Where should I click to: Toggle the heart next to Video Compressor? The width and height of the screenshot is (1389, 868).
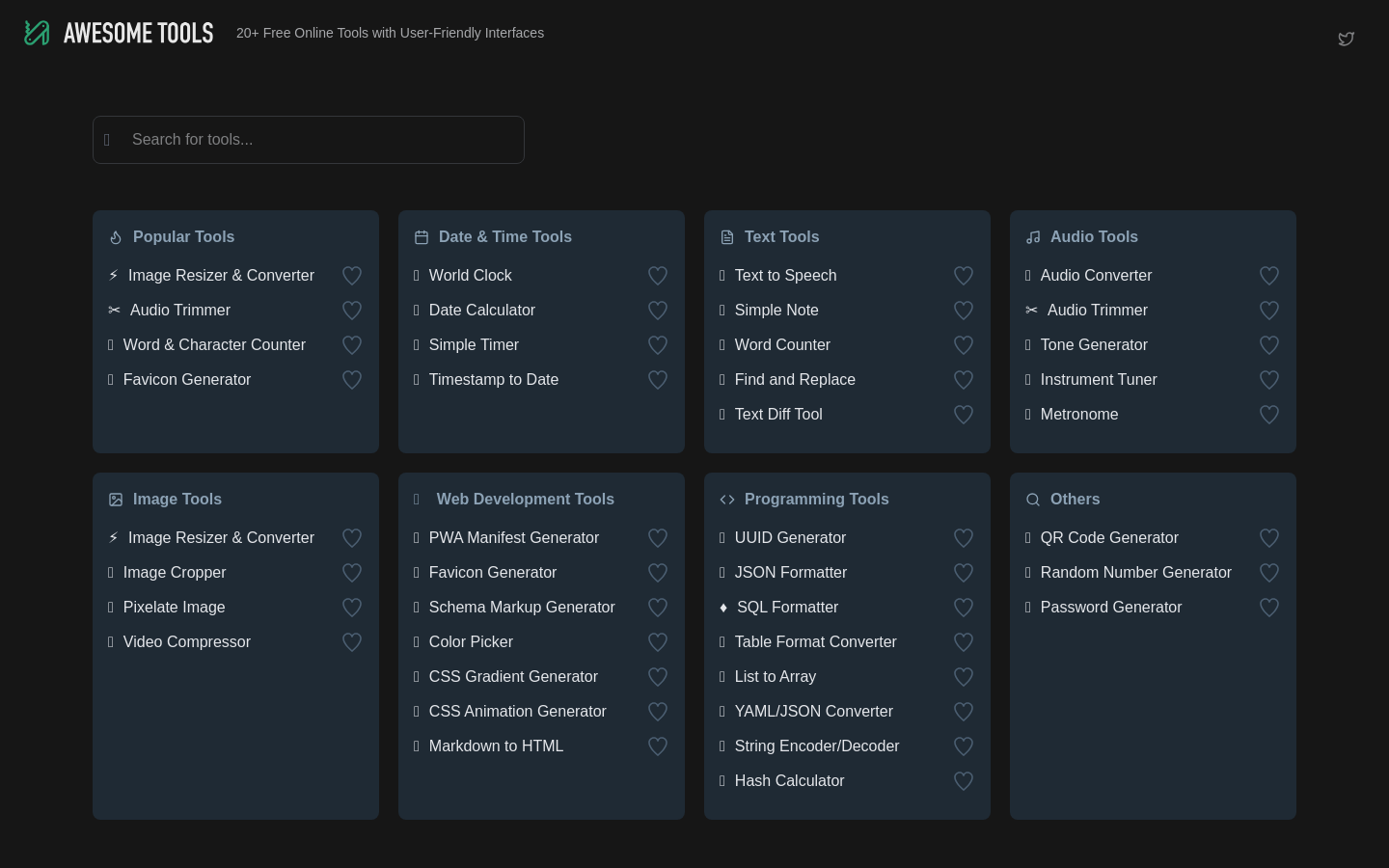[352, 642]
